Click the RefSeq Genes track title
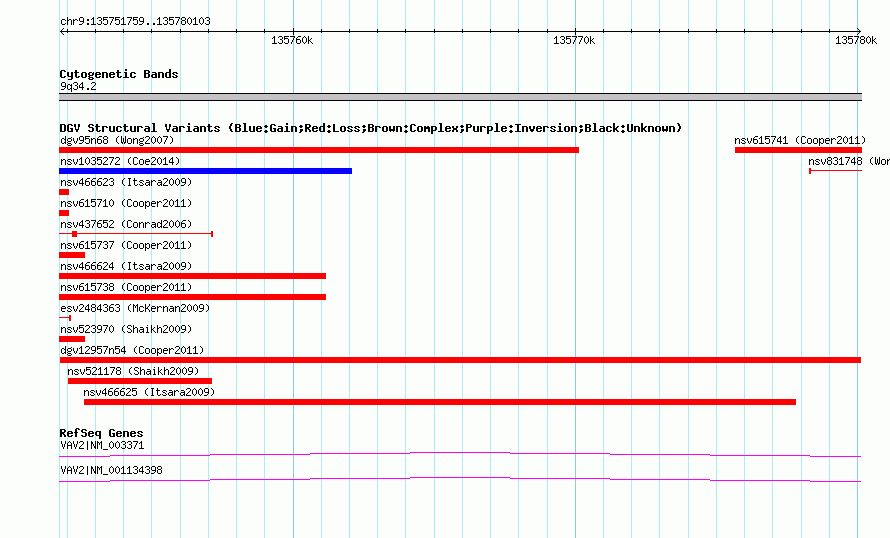This screenshot has width=890, height=538. pos(101,433)
